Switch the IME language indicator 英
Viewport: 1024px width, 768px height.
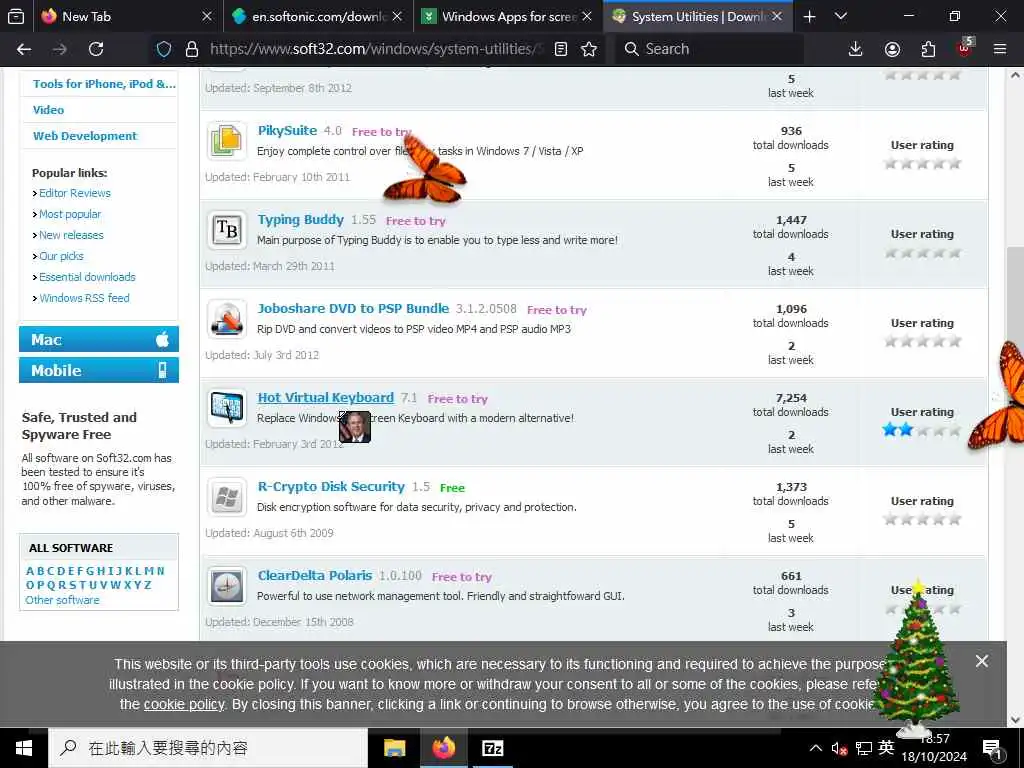coord(886,748)
